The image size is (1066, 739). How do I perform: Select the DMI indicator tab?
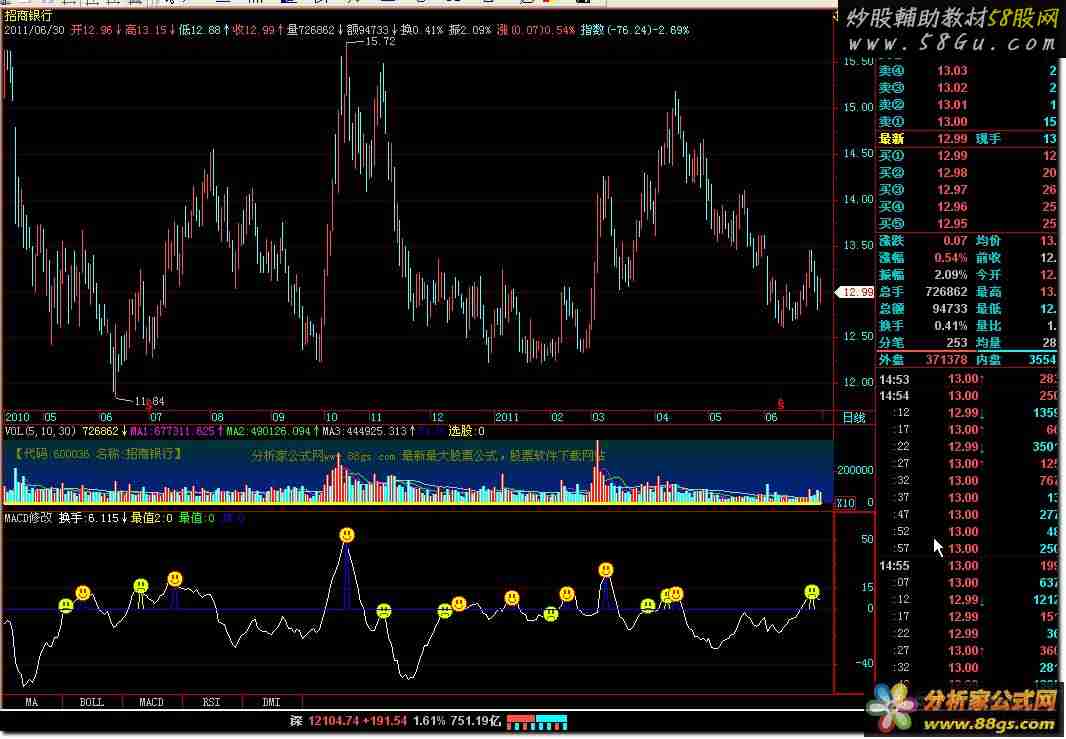point(271,702)
